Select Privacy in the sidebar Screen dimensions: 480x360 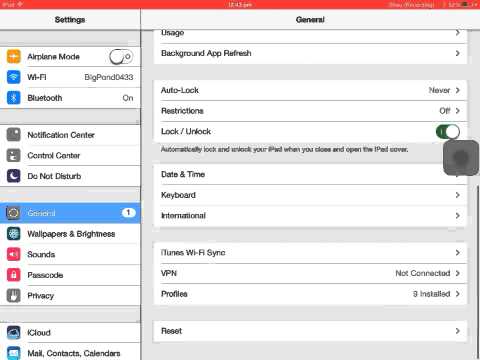pos(70,296)
